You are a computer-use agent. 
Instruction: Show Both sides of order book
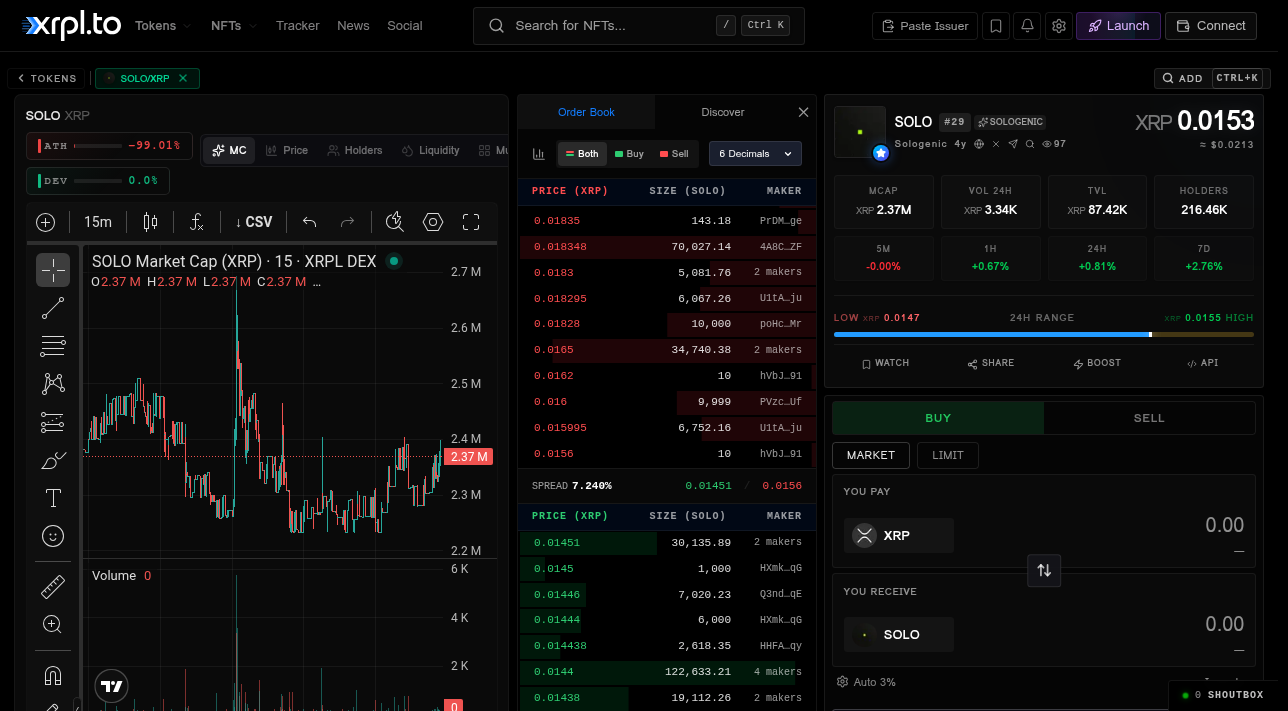[x=582, y=154]
